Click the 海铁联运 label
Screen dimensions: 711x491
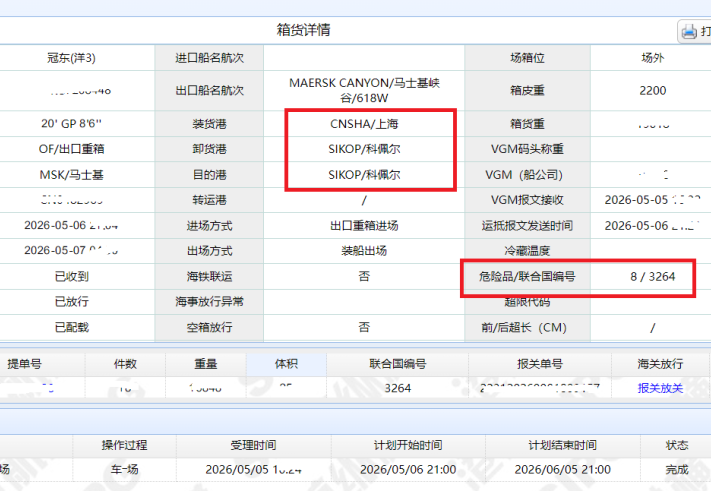coord(209,277)
